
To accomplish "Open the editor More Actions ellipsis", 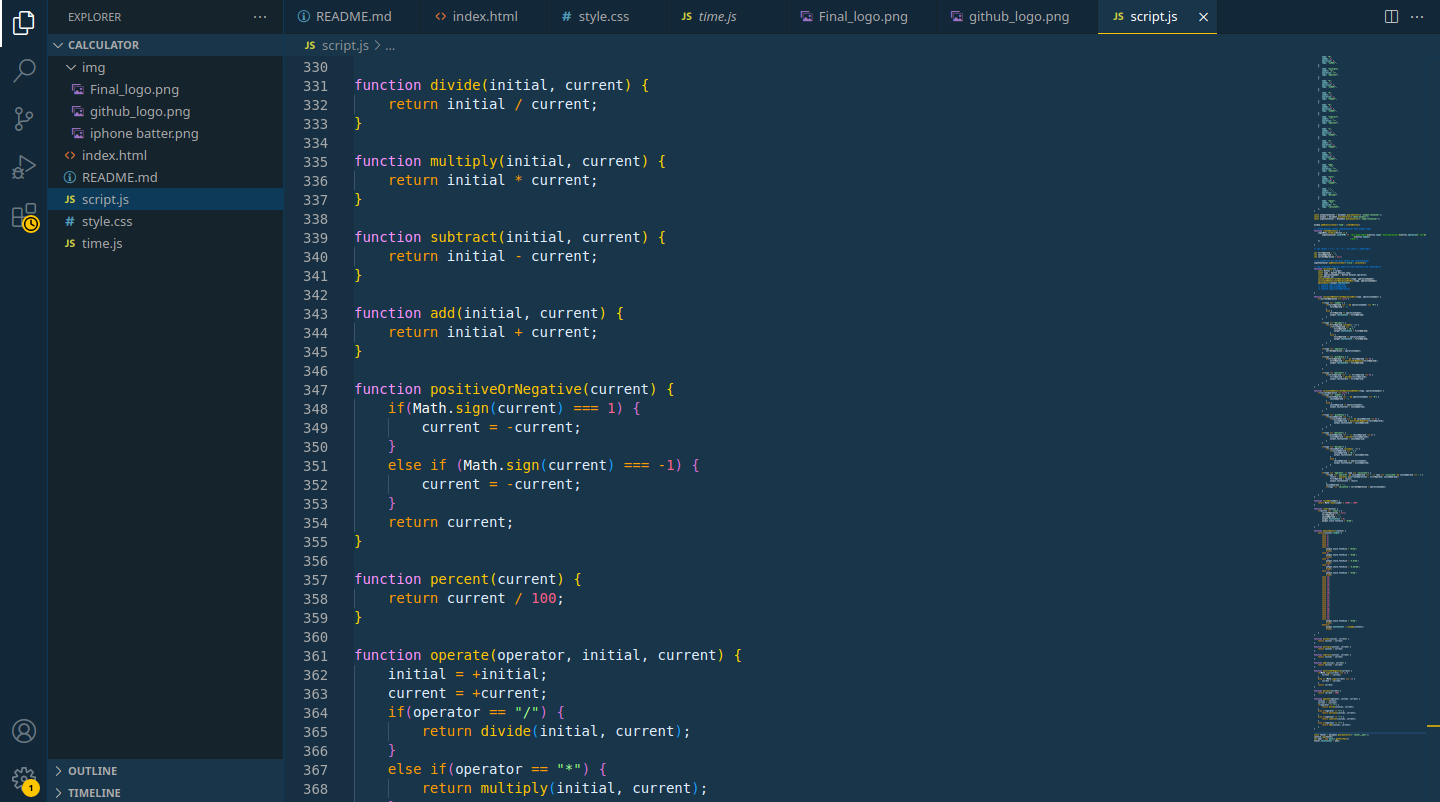I will click(1417, 17).
